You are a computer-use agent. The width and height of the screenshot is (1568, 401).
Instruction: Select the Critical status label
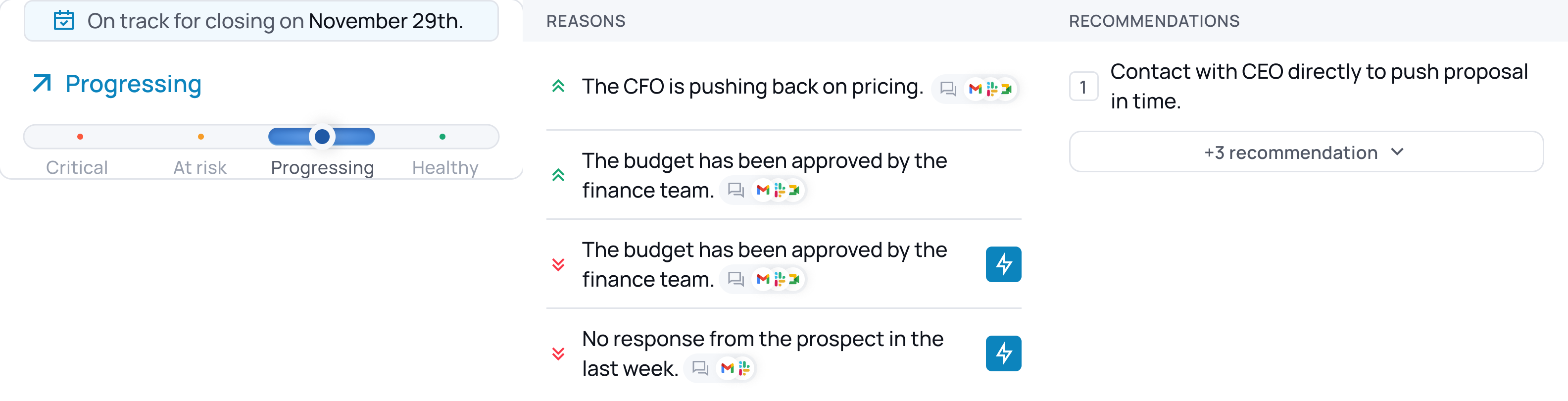tap(77, 167)
